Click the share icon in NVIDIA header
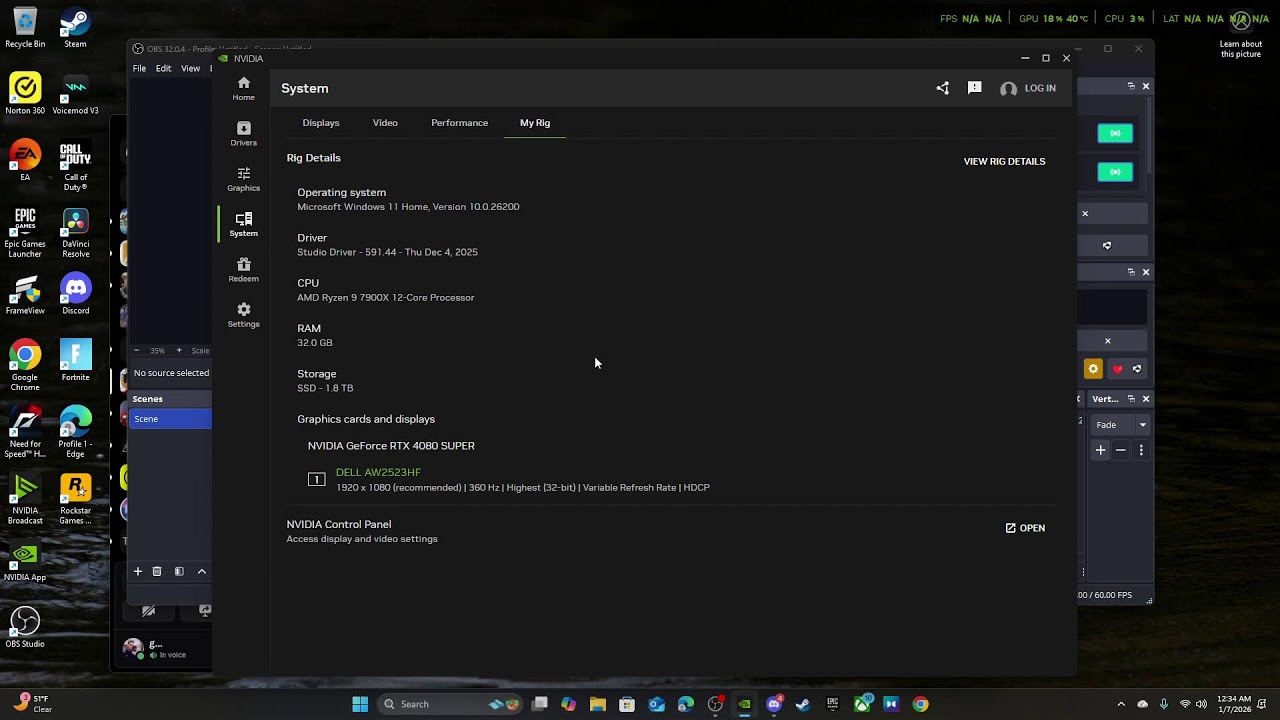Viewport: 1280px width, 720px height. [x=942, y=88]
